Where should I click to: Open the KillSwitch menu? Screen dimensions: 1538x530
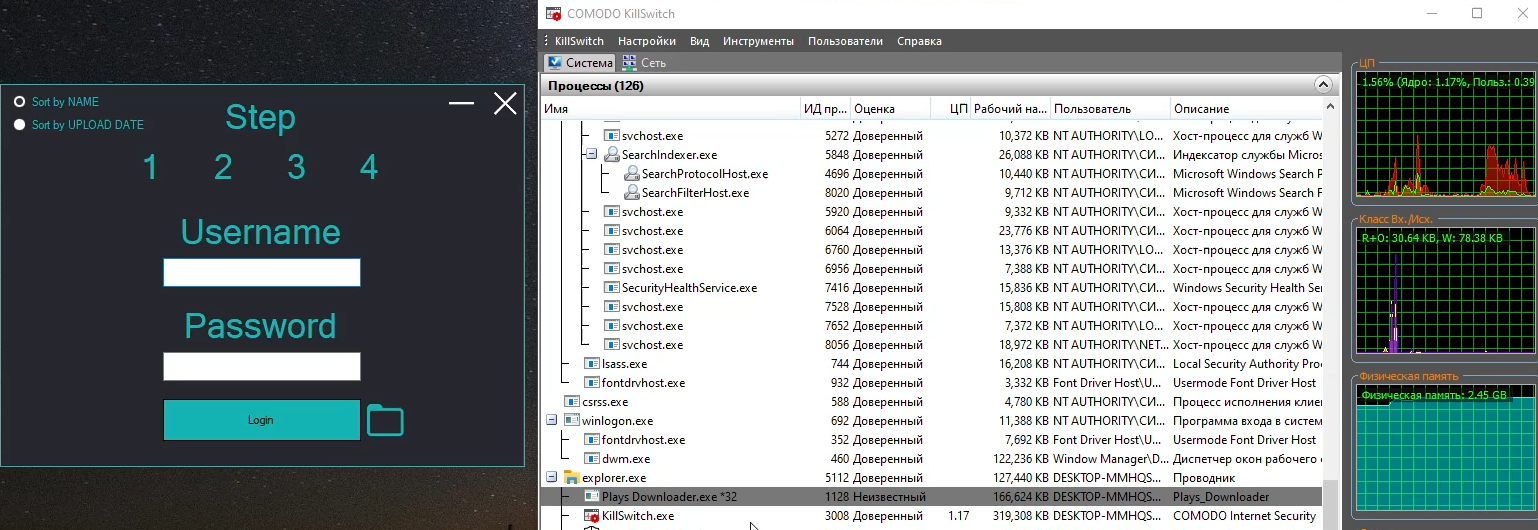coord(579,41)
